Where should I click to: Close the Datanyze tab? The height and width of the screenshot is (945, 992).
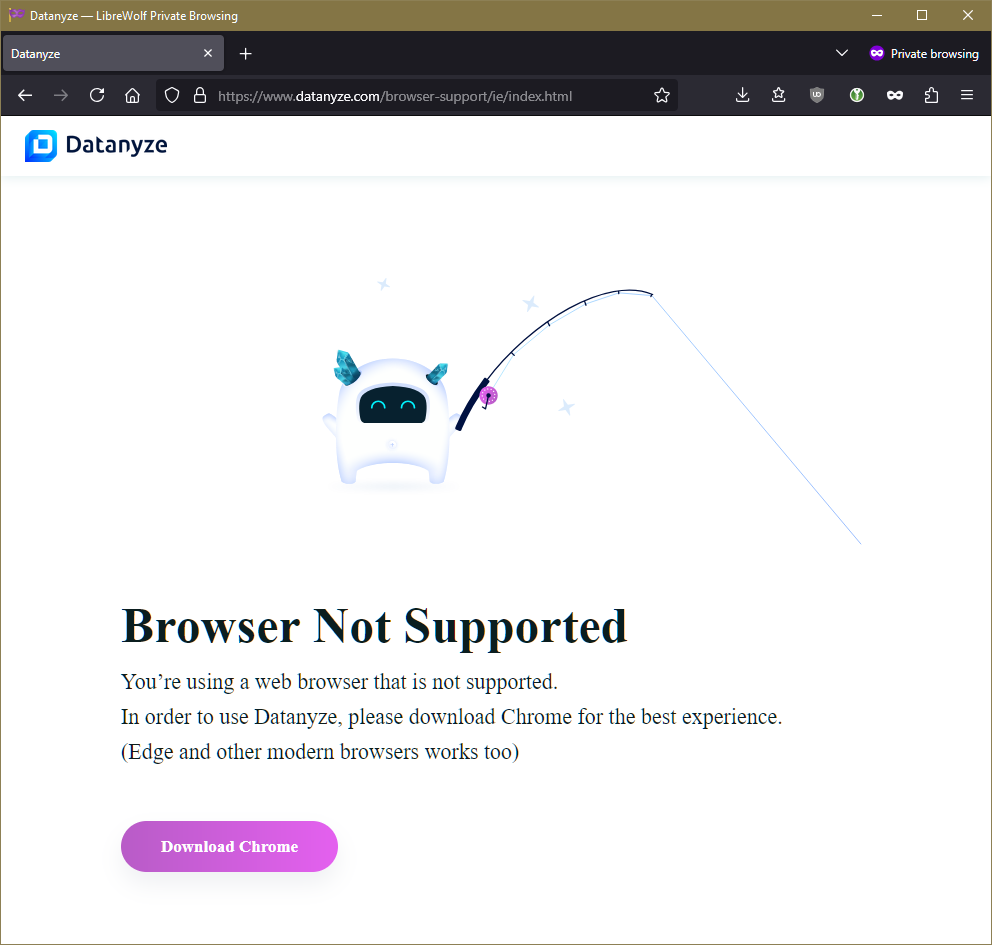pos(208,53)
